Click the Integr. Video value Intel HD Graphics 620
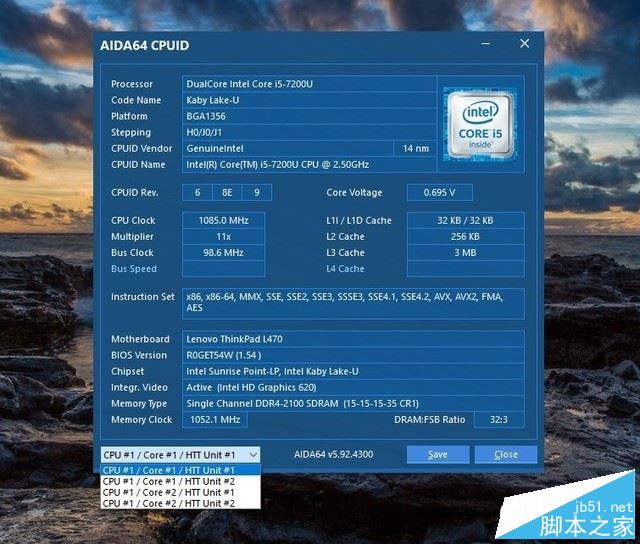 coord(353,387)
